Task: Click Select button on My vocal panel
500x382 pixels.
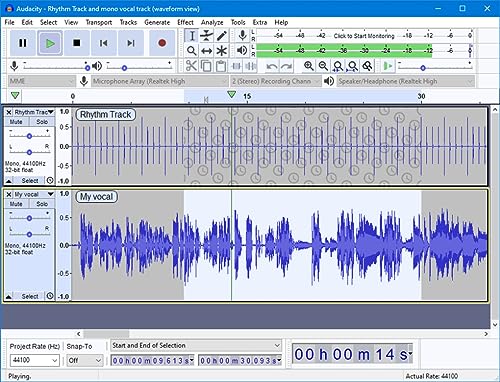Action: [x=30, y=296]
